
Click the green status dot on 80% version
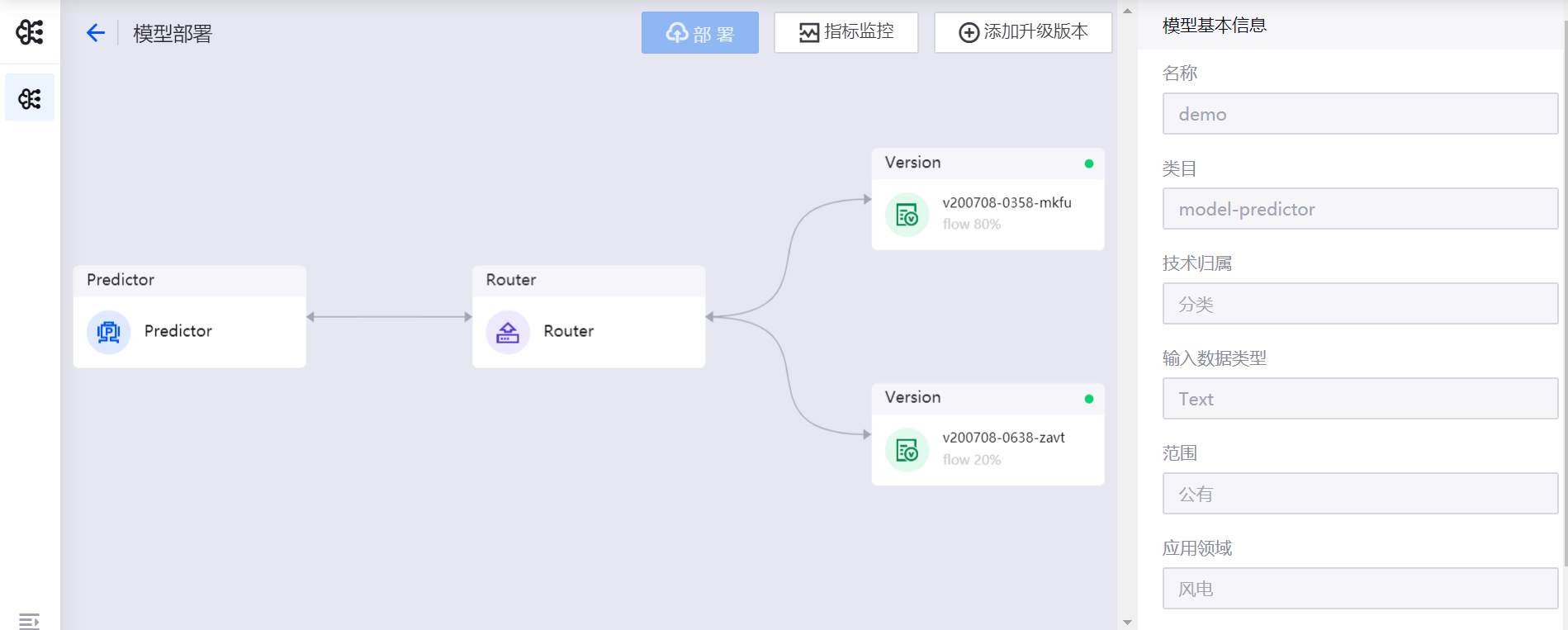coord(1089,163)
